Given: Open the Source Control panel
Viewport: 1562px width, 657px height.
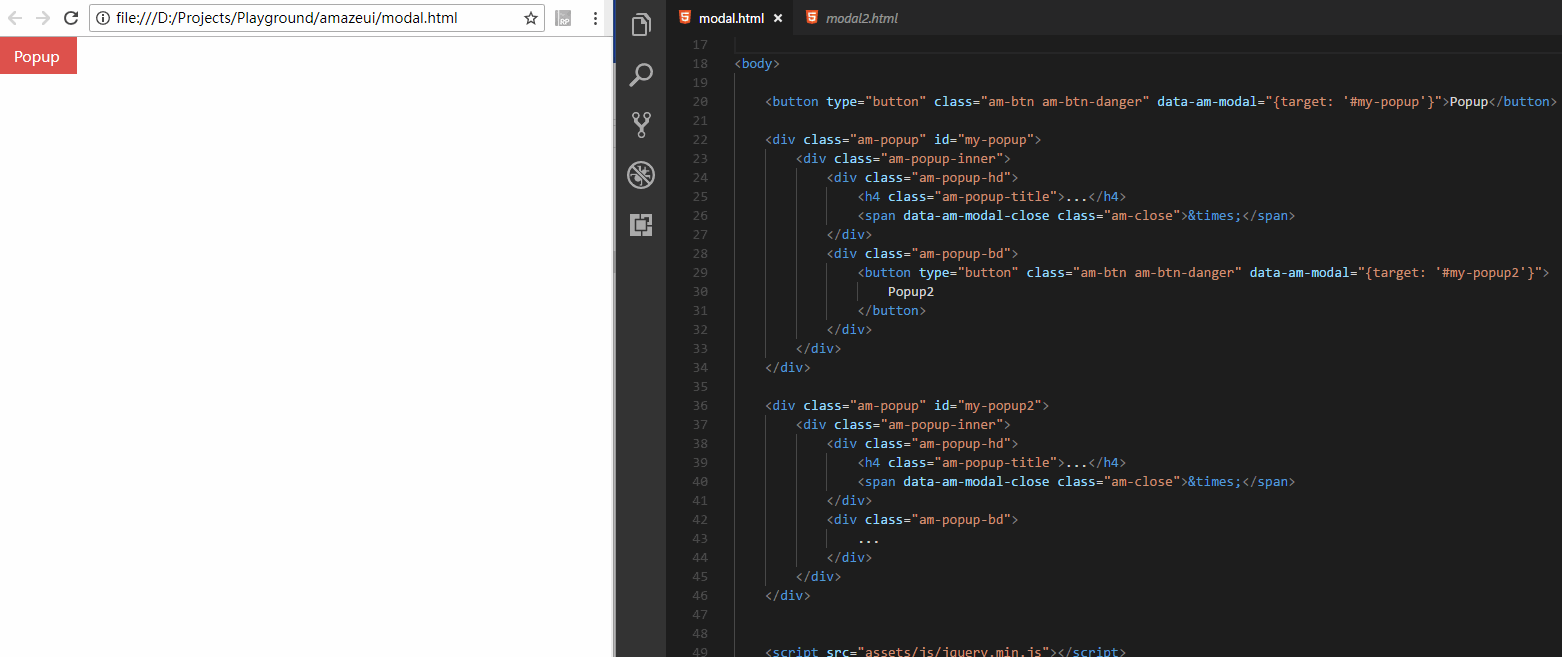Looking at the screenshot, I should [x=640, y=124].
